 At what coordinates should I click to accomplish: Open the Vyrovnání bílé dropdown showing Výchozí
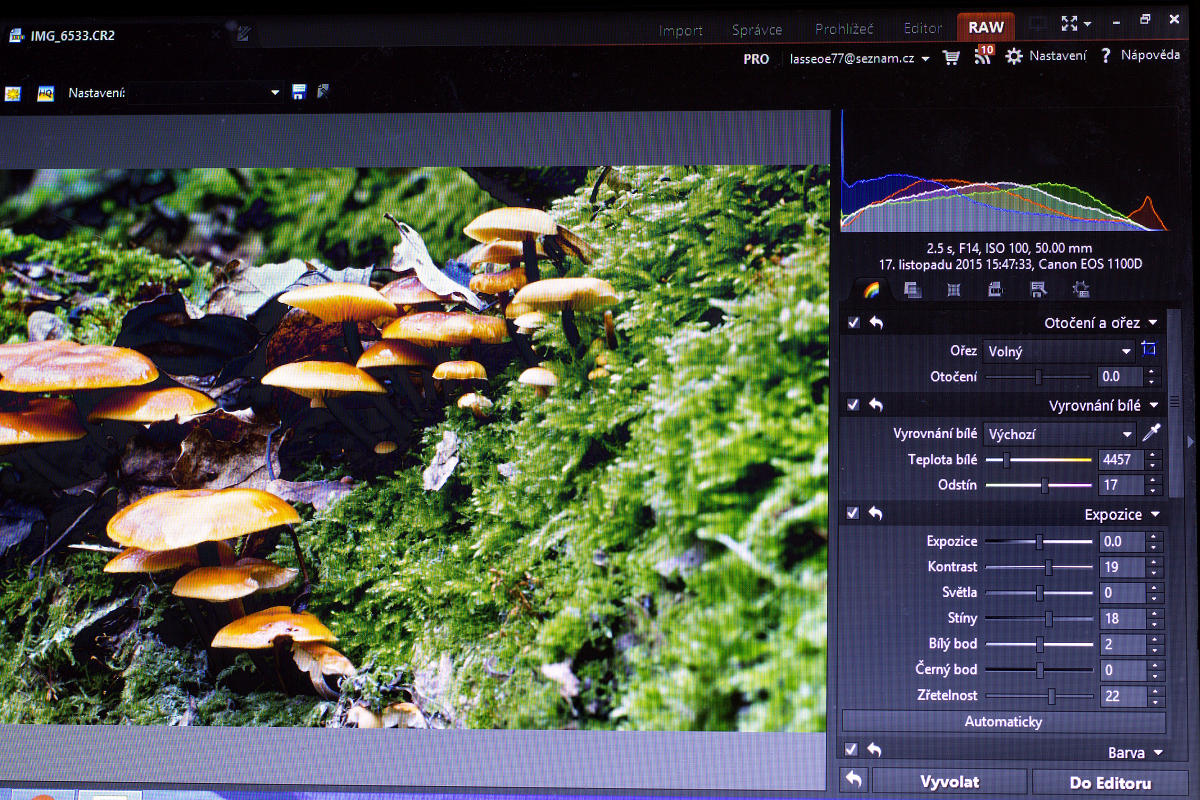coord(1059,434)
